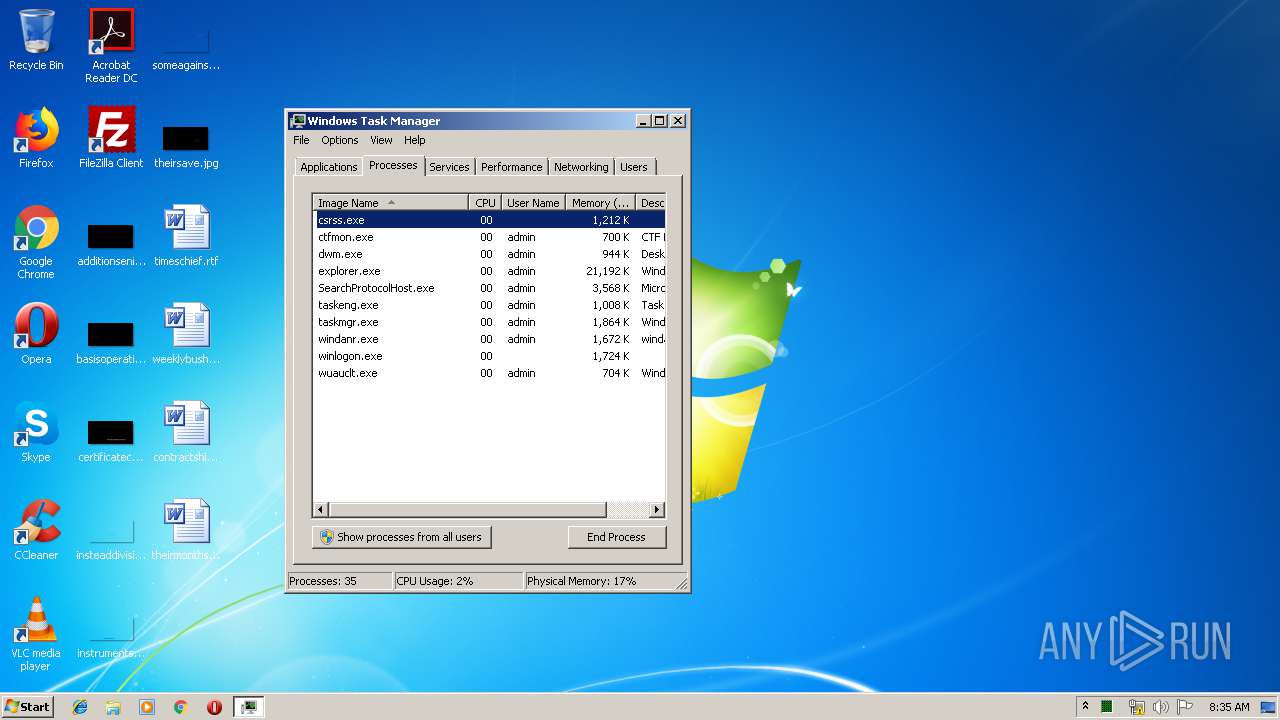Image resolution: width=1280 pixels, height=720 pixels.
Task: Select the theirmonths document icon
Action: (x=186, y=530)
